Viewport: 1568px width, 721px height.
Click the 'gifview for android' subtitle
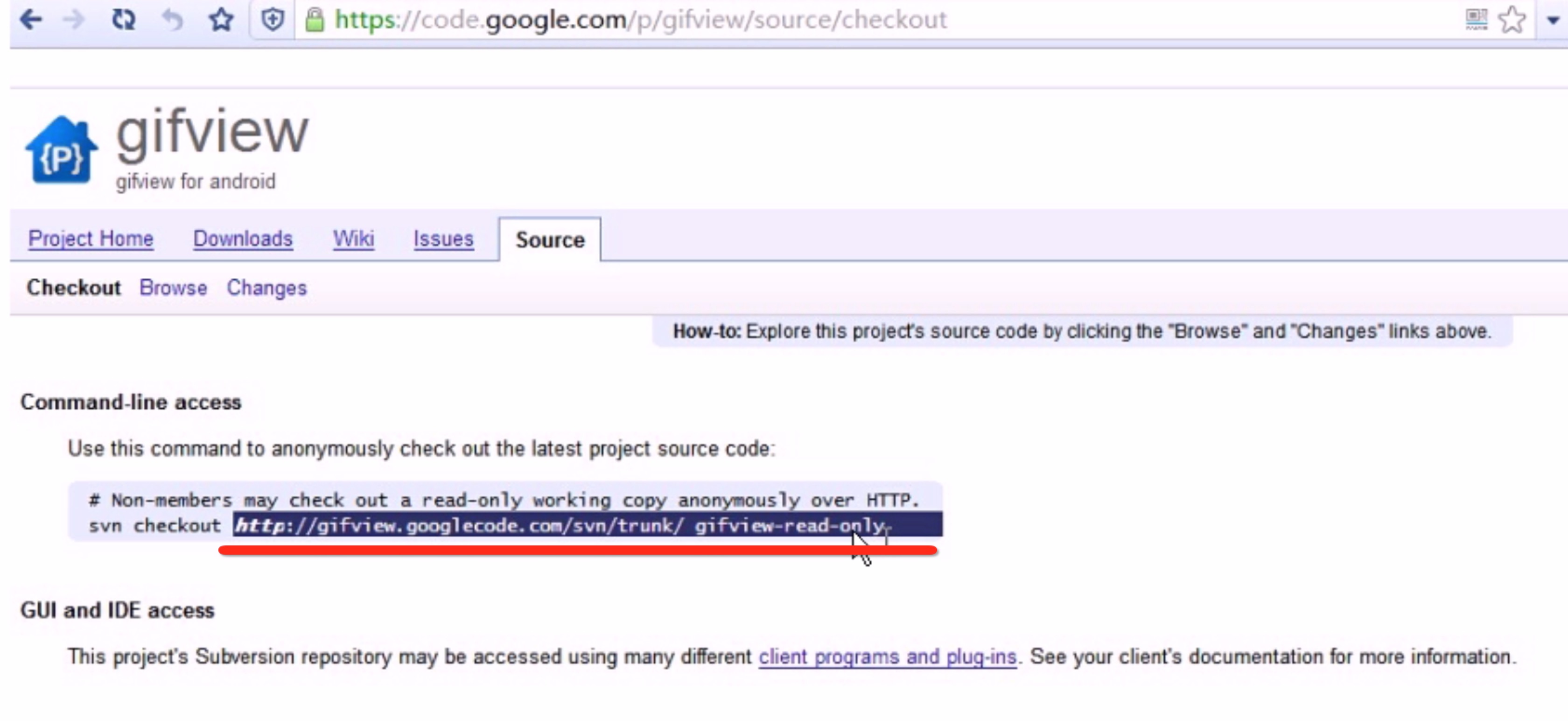click(x=196, y=182)
